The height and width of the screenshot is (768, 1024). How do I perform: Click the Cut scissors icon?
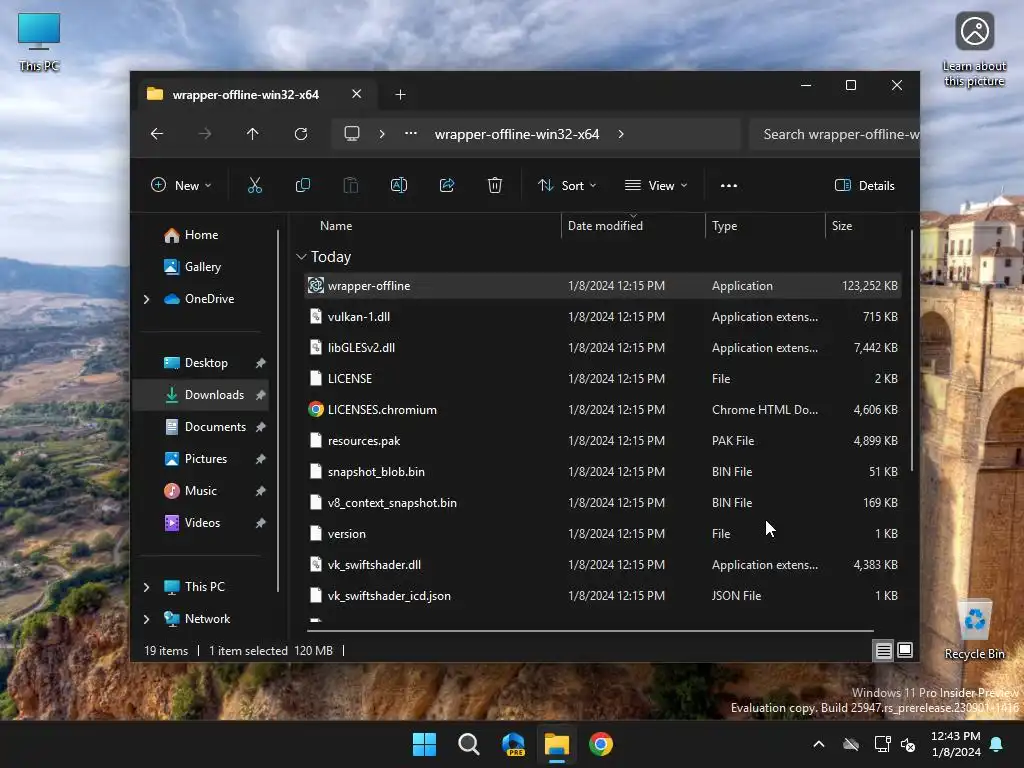(x=255, y=185)
